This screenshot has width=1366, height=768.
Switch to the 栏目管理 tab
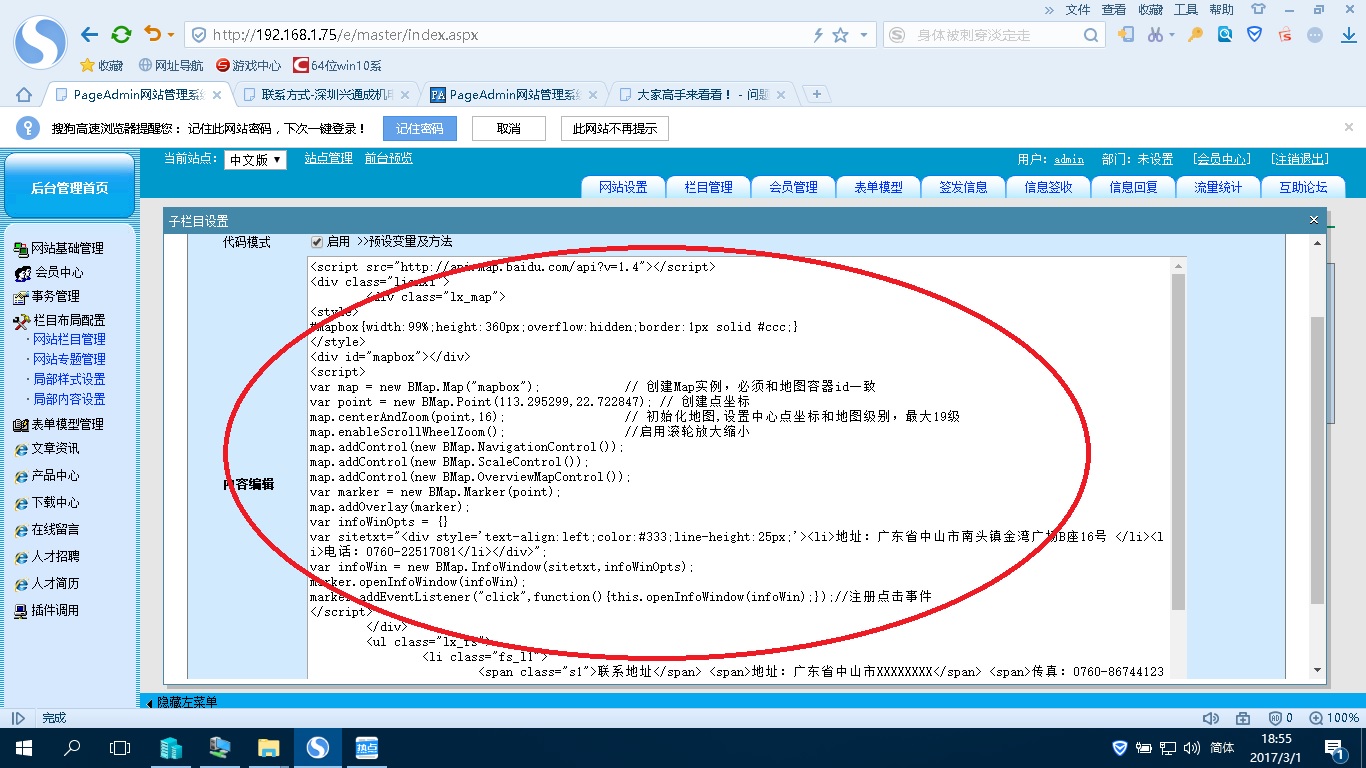tap(708, 187)
